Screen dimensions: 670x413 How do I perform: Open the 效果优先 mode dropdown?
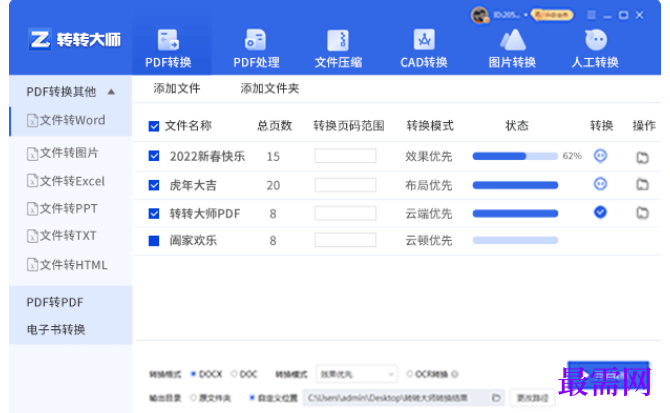(x=356, y=374)
